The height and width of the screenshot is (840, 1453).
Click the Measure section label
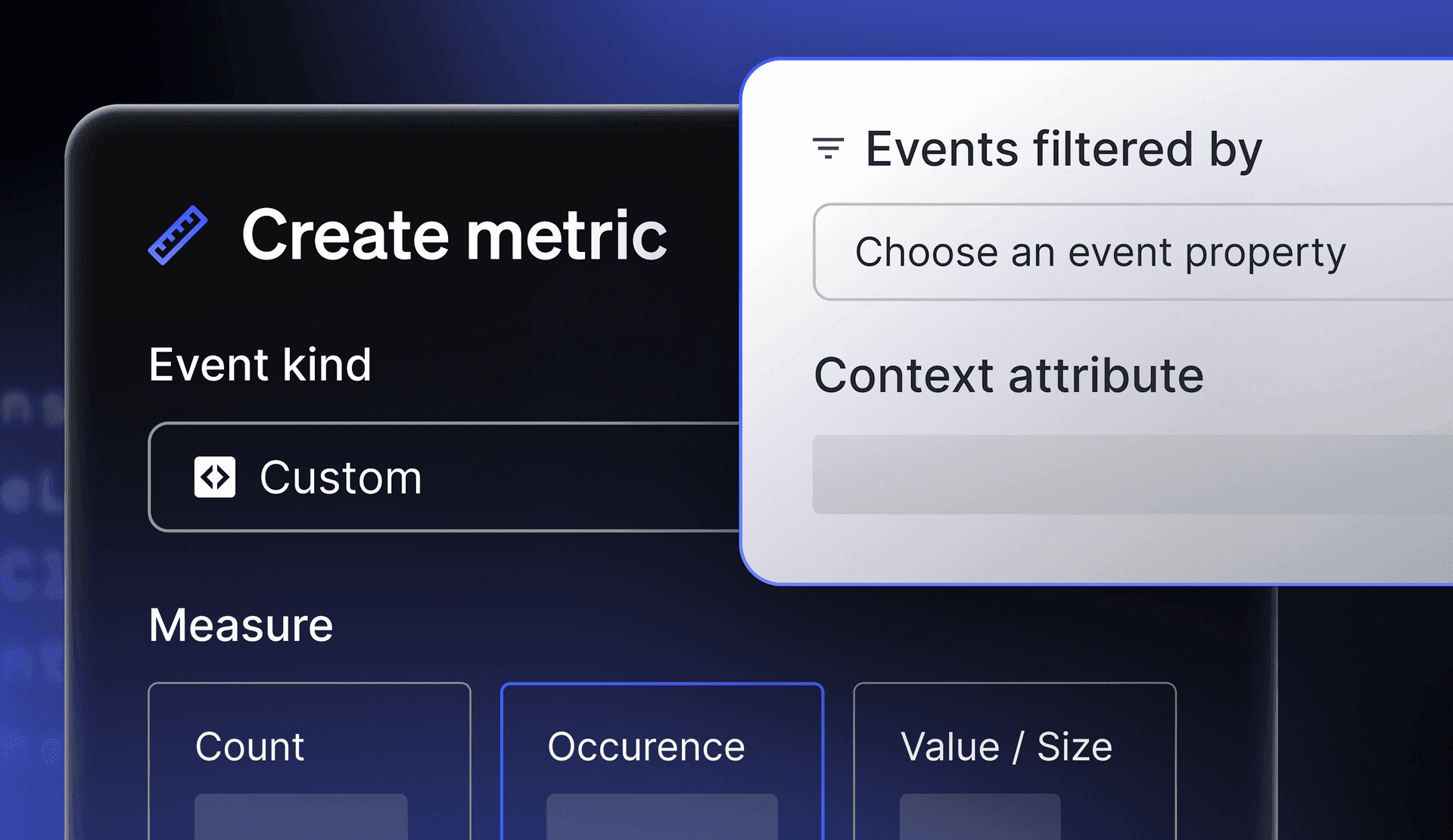pos(240,625)
